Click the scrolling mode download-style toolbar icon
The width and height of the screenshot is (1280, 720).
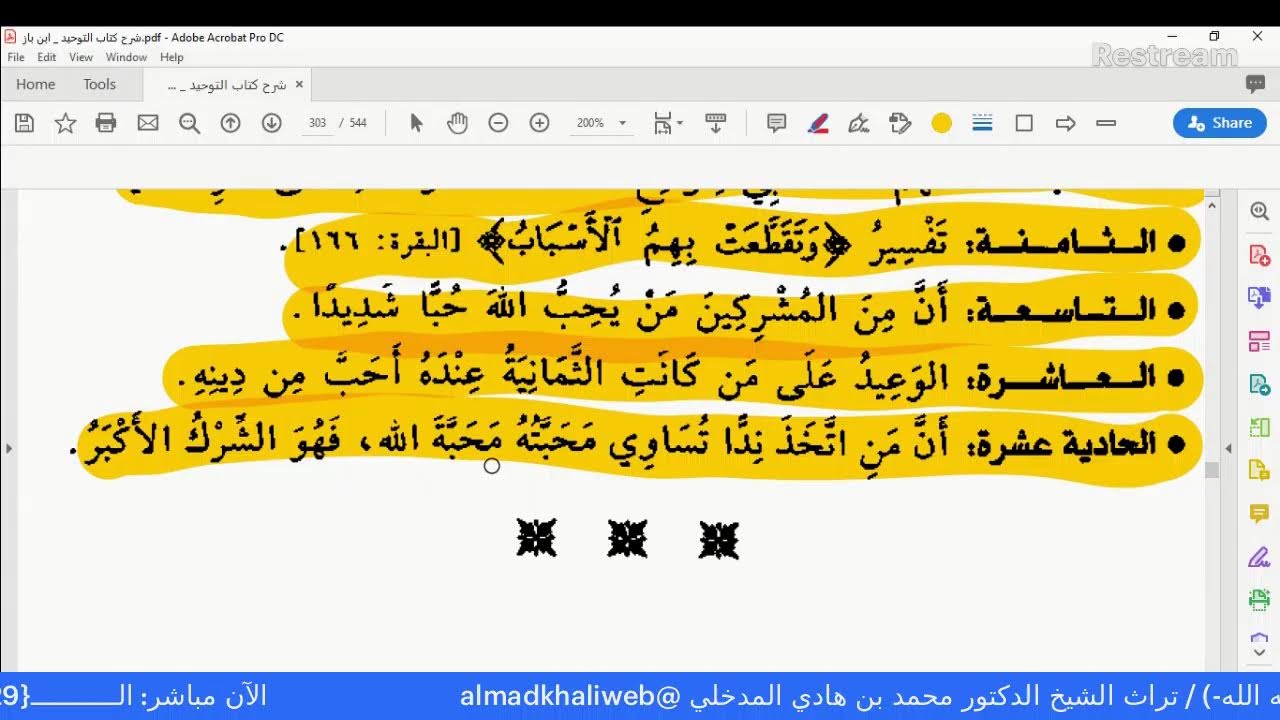tap(715, 123)
